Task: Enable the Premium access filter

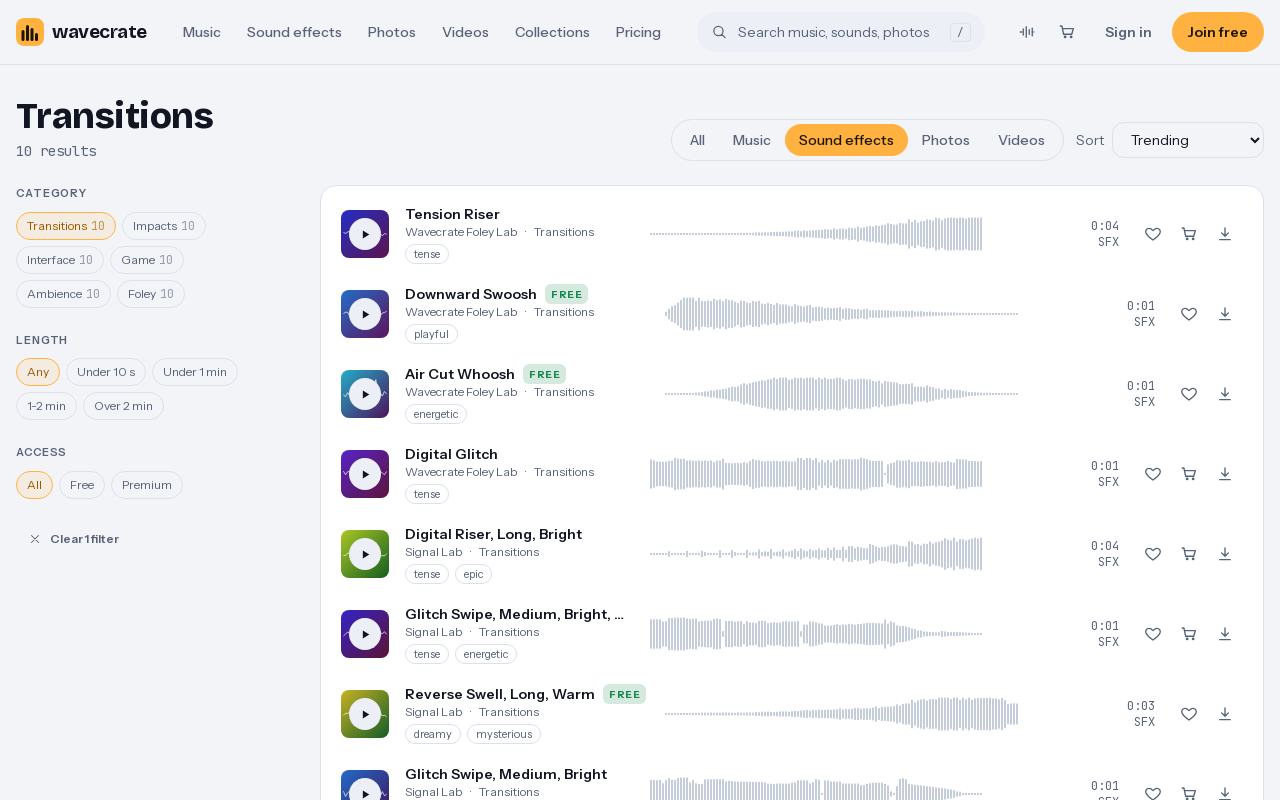Action: tap(147, 485)
